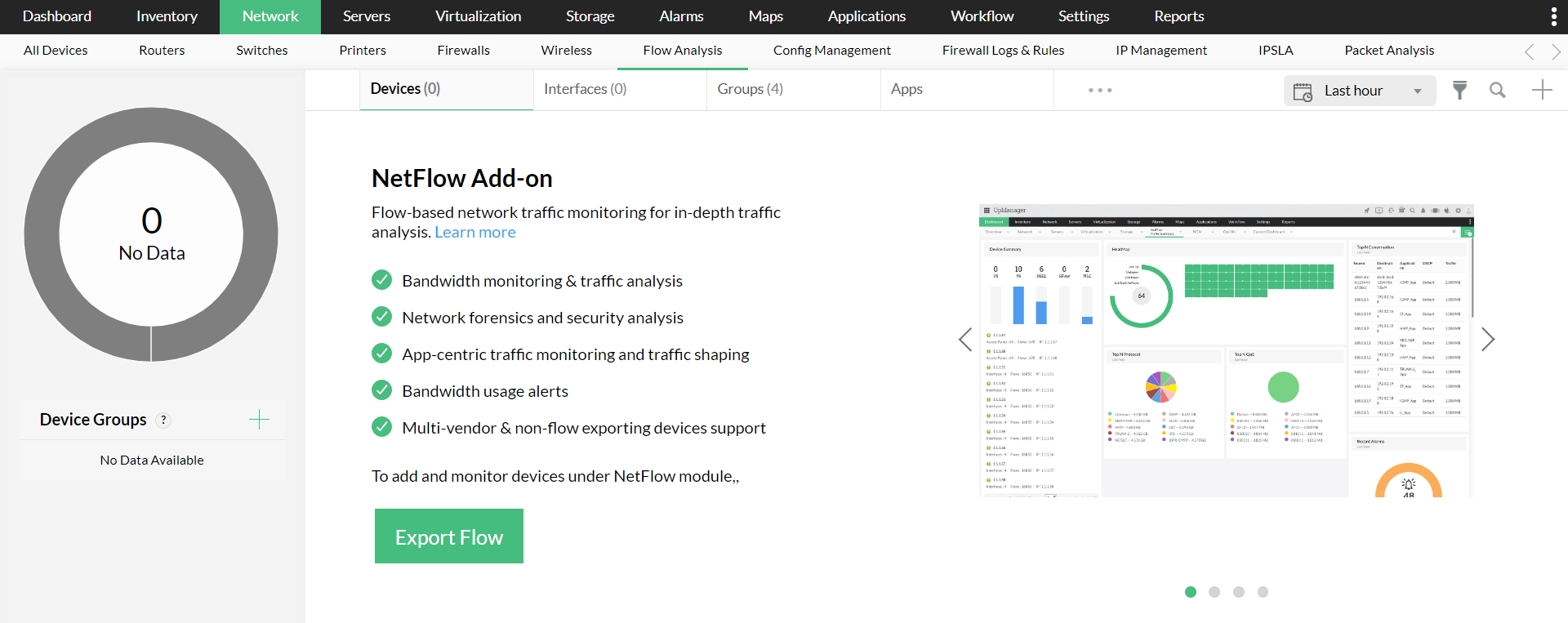Go to IP Management submenu
The image size is (1568, 623).
coord(1161,51)
